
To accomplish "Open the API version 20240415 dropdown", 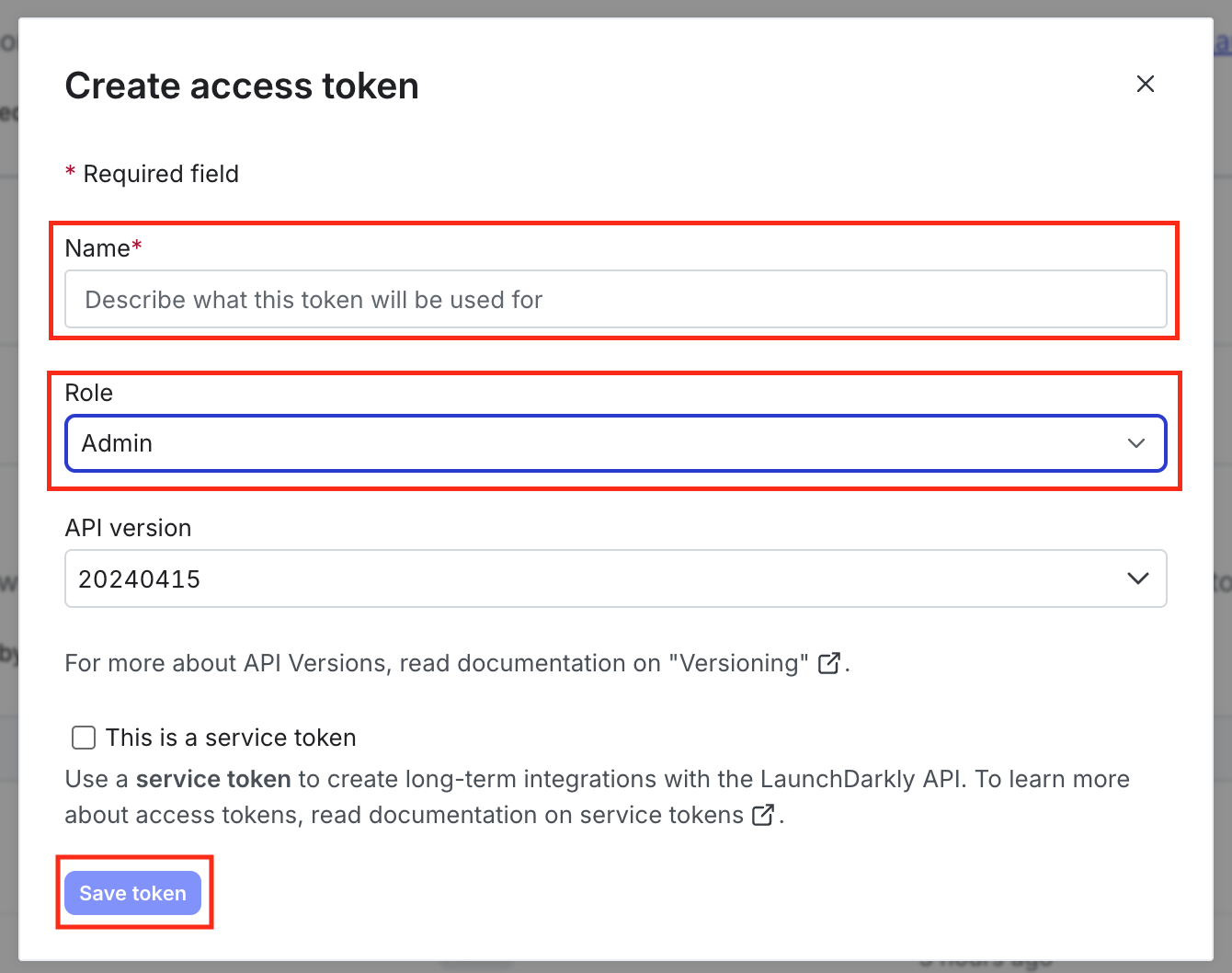I will 614,578.
